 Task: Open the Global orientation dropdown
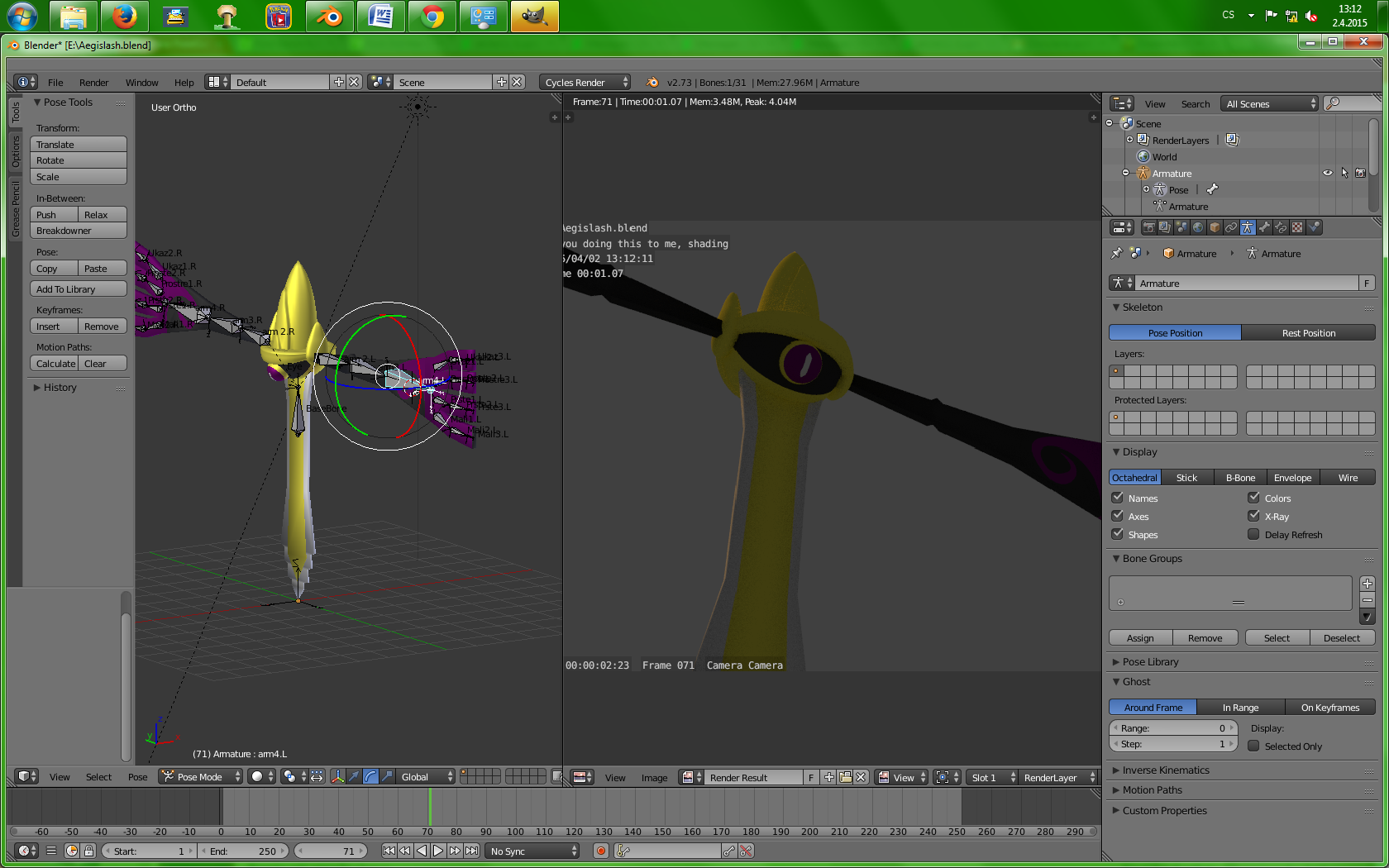coord(427,777)
